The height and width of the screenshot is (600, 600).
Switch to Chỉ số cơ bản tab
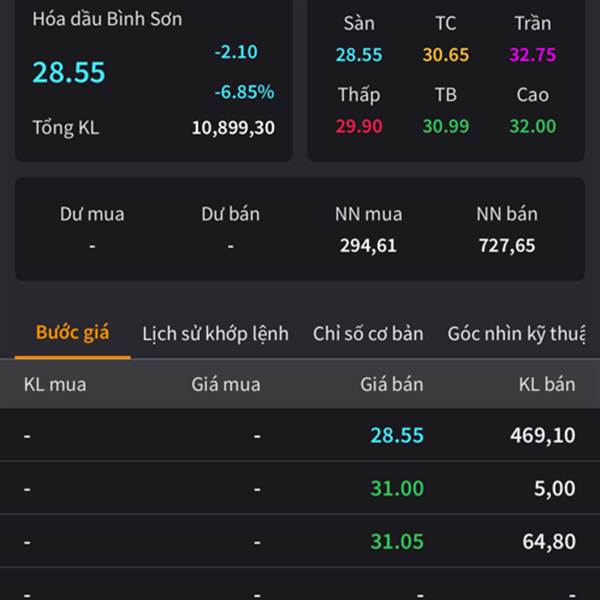(x=368, y=334)
